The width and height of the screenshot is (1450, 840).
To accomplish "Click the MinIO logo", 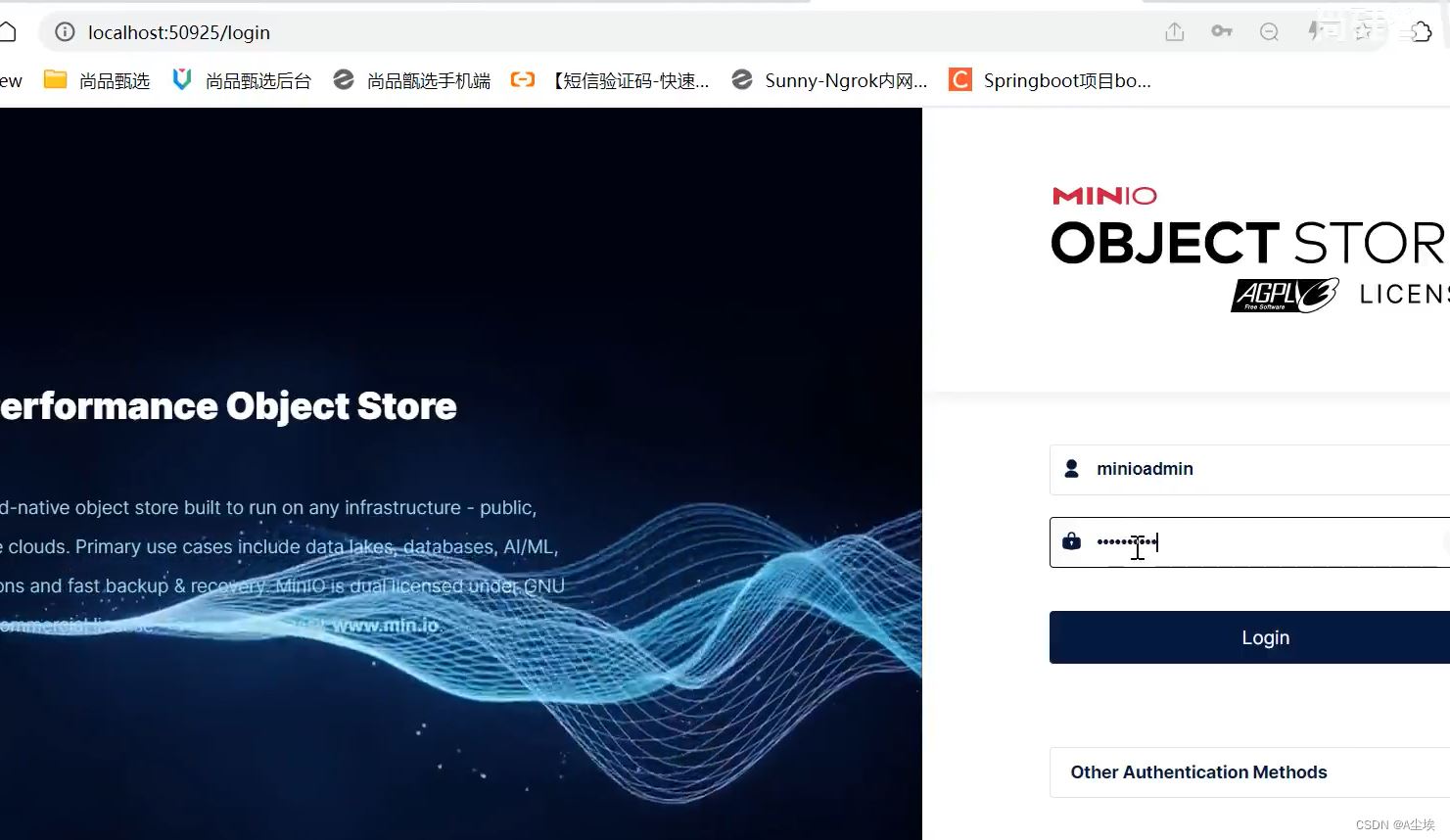I will (x=1104, y=196).
